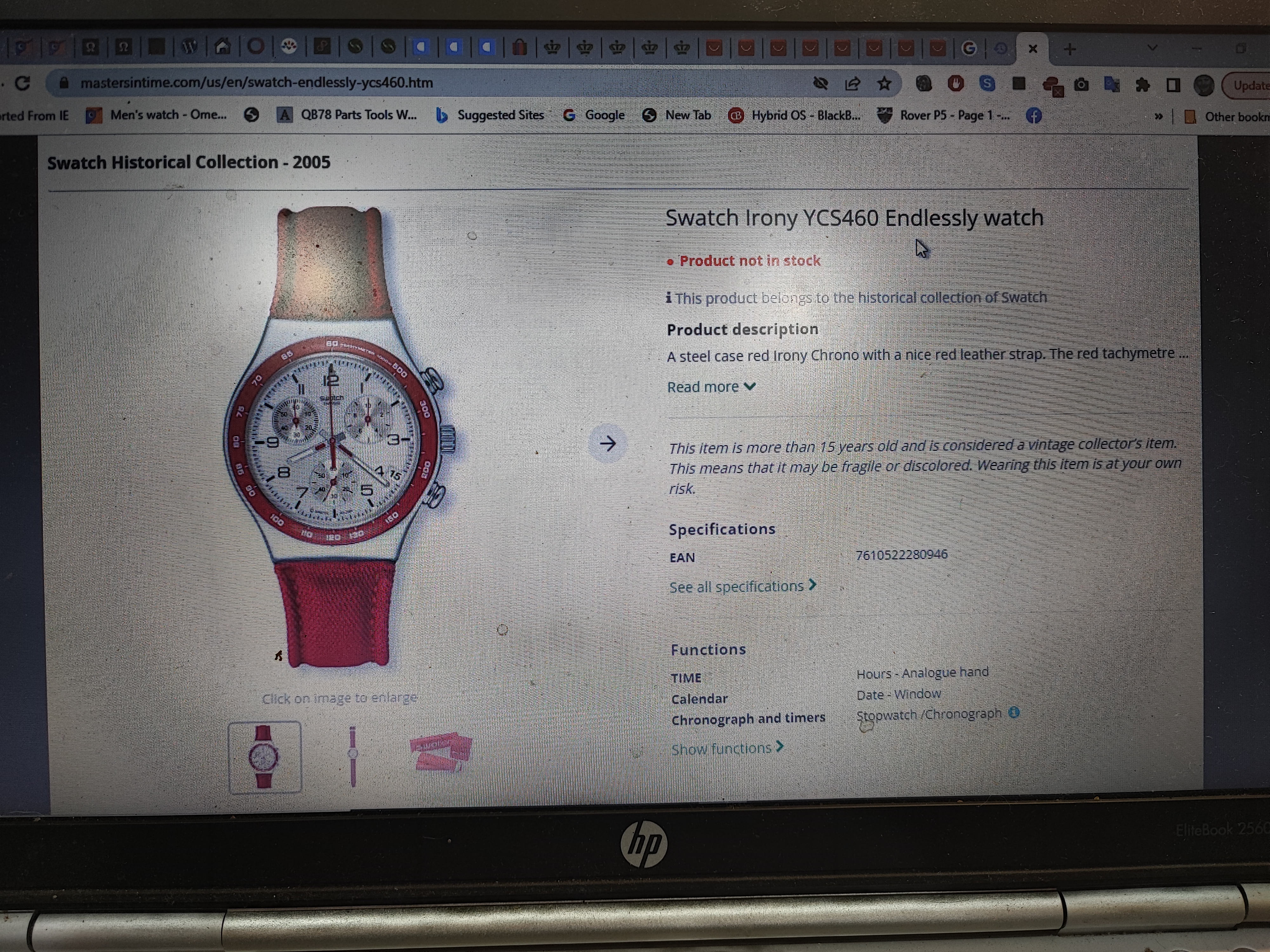Show hidden bookmarks via double chevron
Screen dimensions: 1270x952
[1158, 116]
